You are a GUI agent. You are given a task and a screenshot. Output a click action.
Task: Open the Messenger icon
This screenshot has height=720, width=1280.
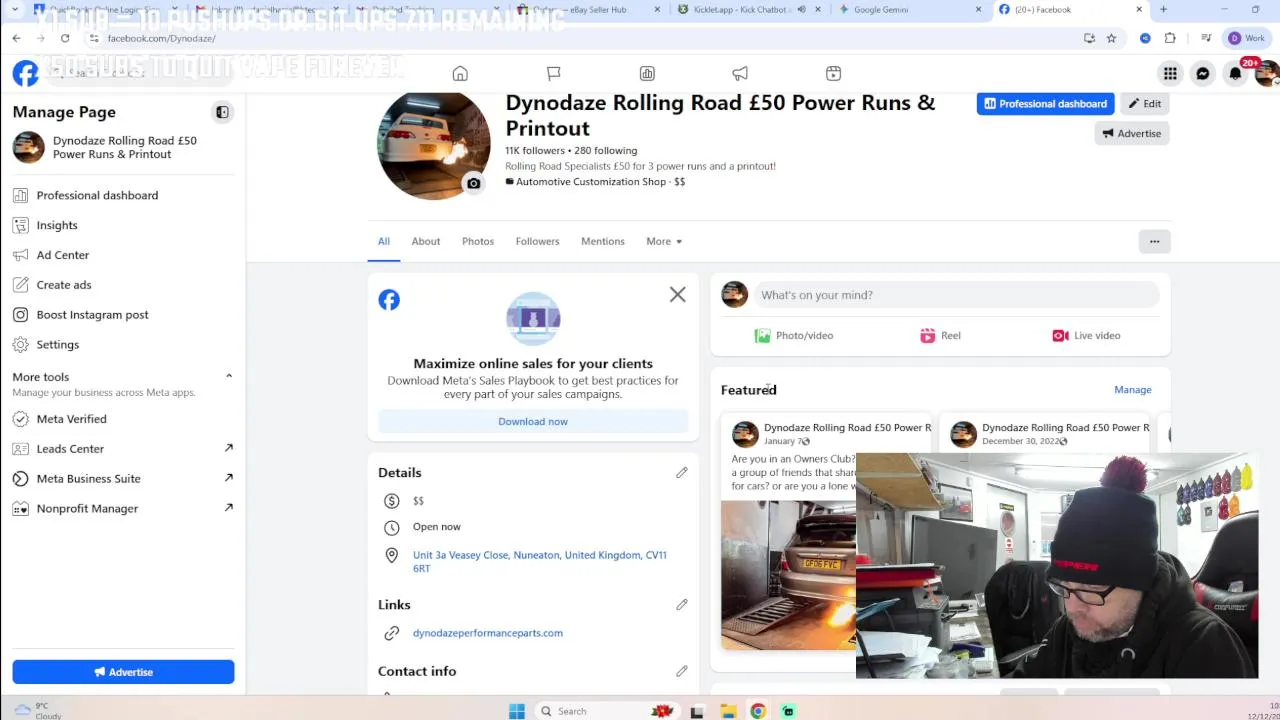(1203, 73)
